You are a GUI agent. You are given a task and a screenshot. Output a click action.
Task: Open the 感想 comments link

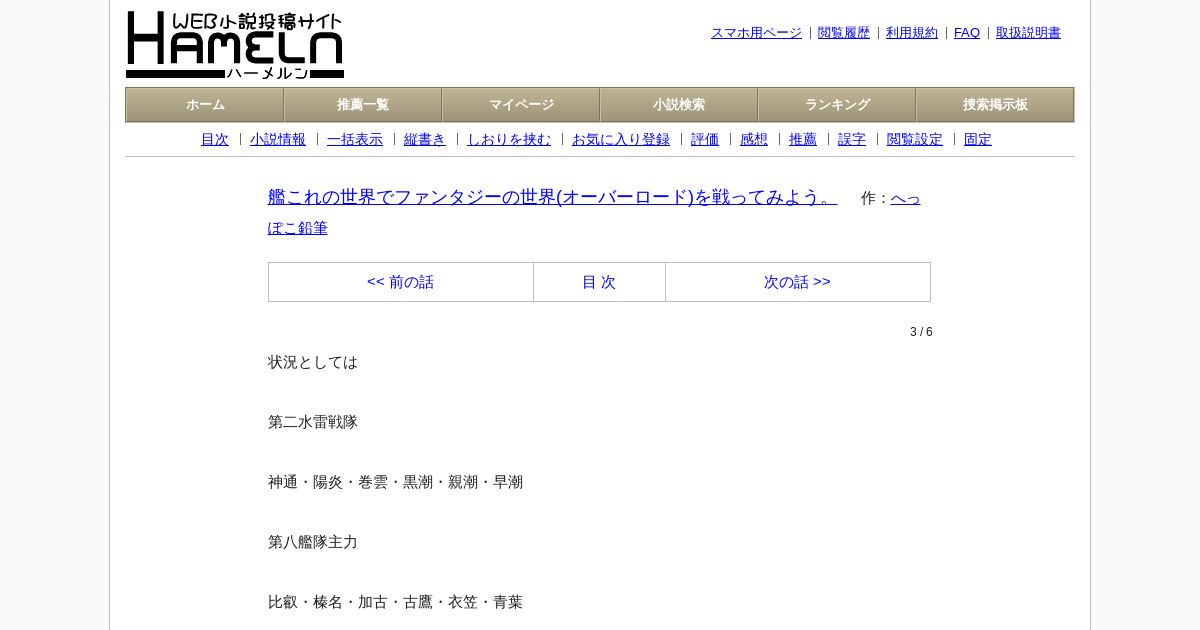point(754,140)
